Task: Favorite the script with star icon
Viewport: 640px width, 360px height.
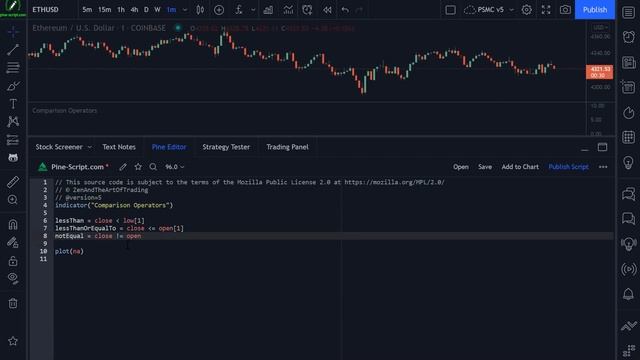Action: [138, 167]
